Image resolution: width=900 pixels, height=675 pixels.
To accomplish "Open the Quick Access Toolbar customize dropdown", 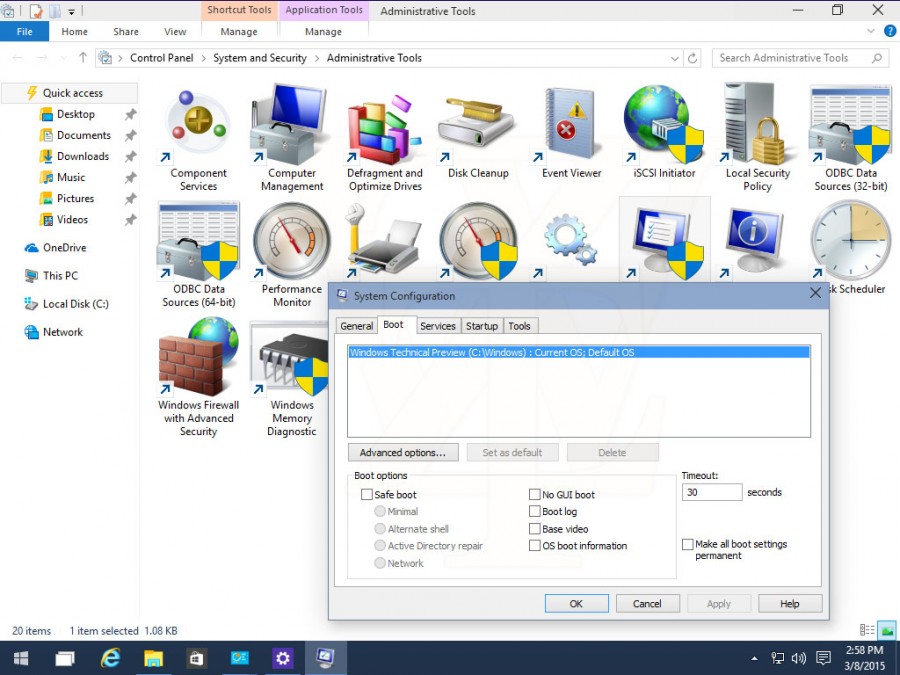I will click(72, 11).
